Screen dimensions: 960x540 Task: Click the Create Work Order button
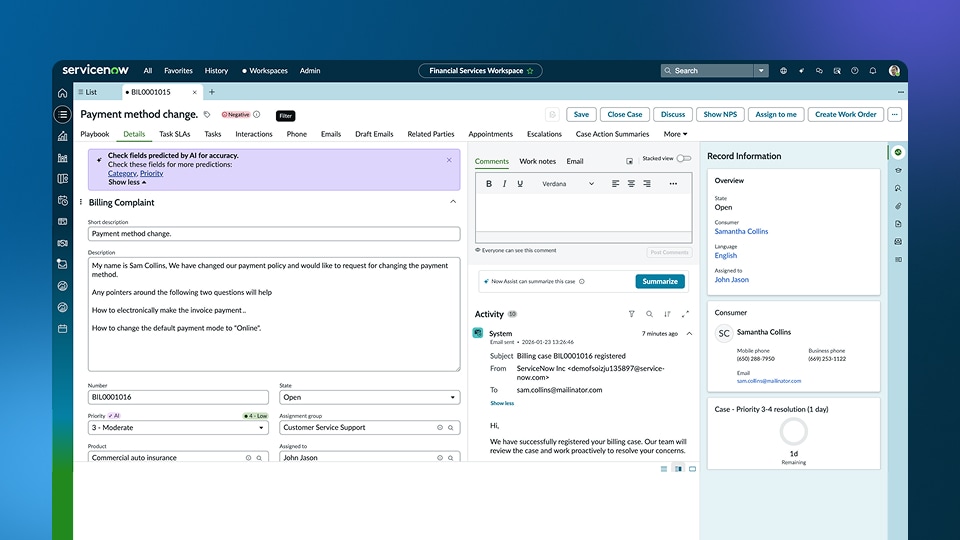click(x=846, y=114)
